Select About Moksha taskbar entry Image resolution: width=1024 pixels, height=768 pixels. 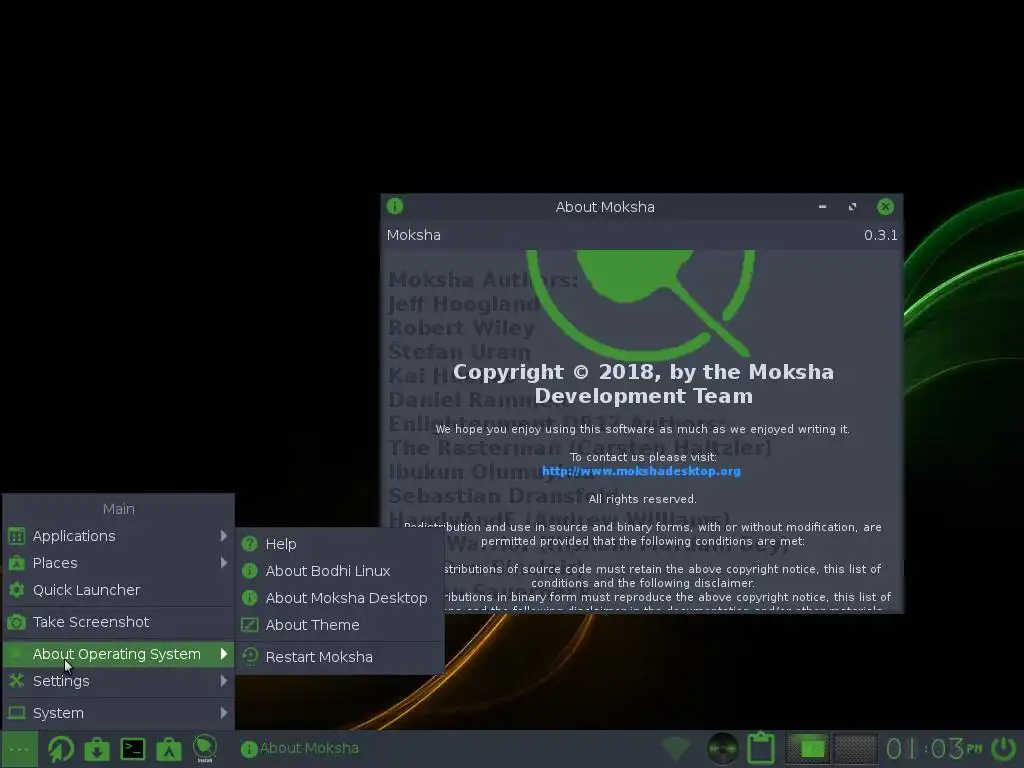point(300,748)
